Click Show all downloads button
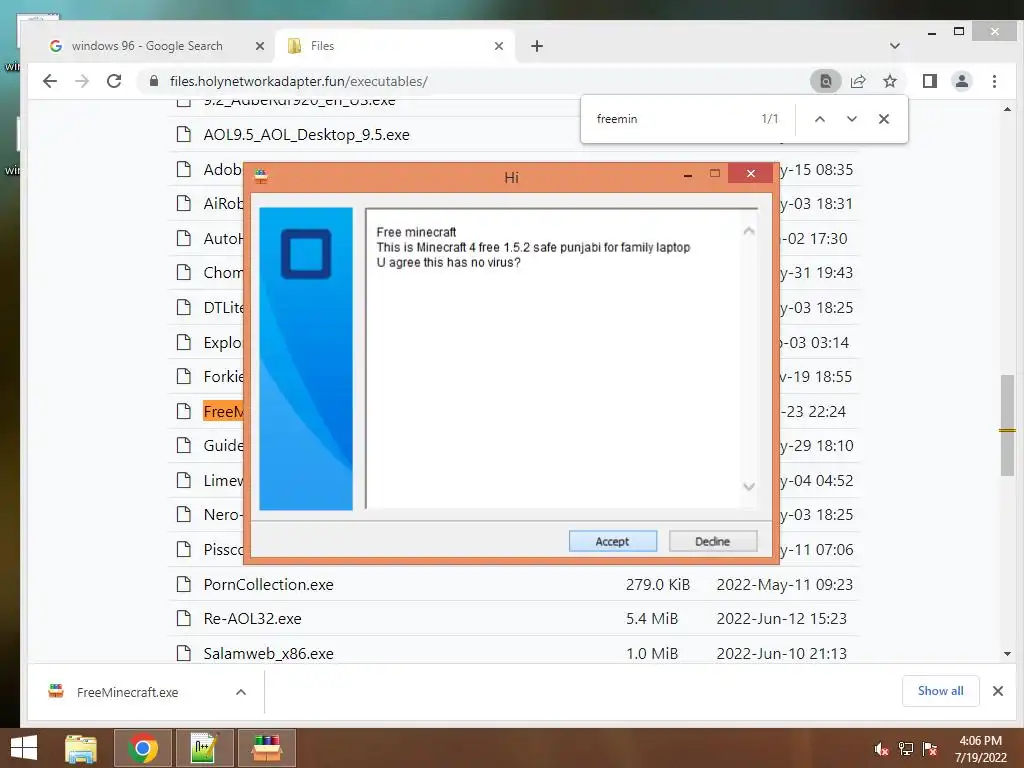The image size is (1024, 768). click(940, 691)
